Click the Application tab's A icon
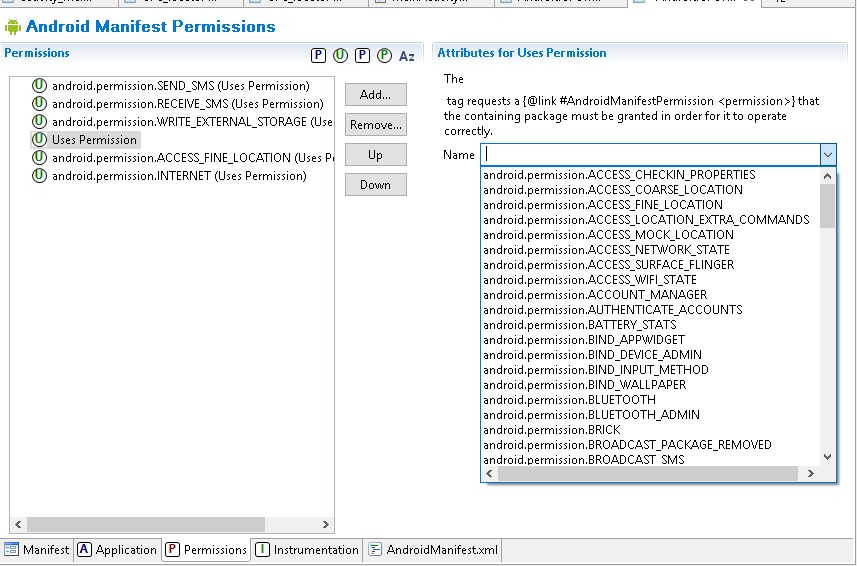 (x=84, y=549)
